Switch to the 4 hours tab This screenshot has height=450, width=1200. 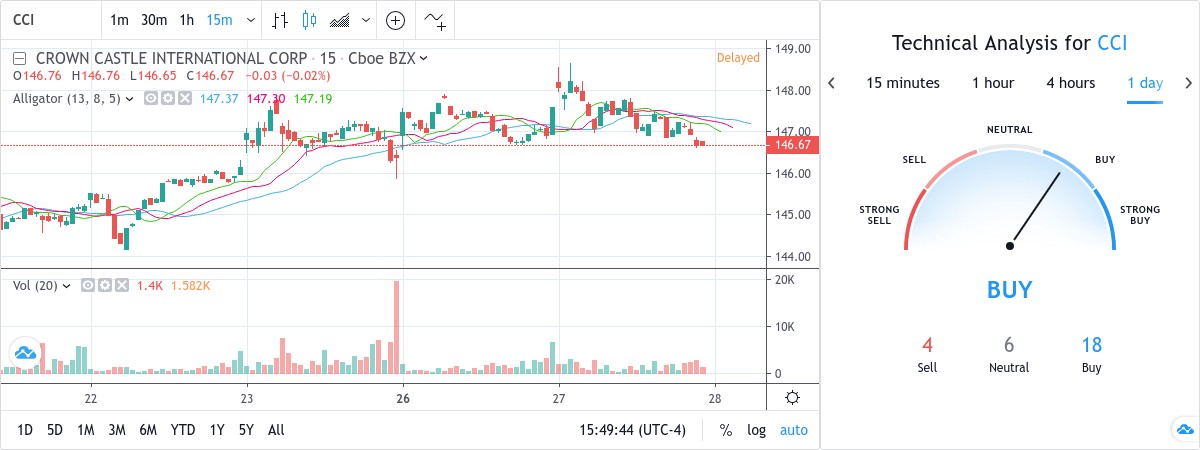point(1071,83)
